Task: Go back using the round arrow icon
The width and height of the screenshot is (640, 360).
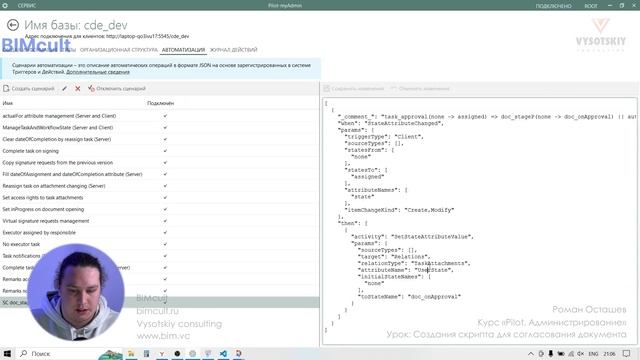Action: [13, 25]
